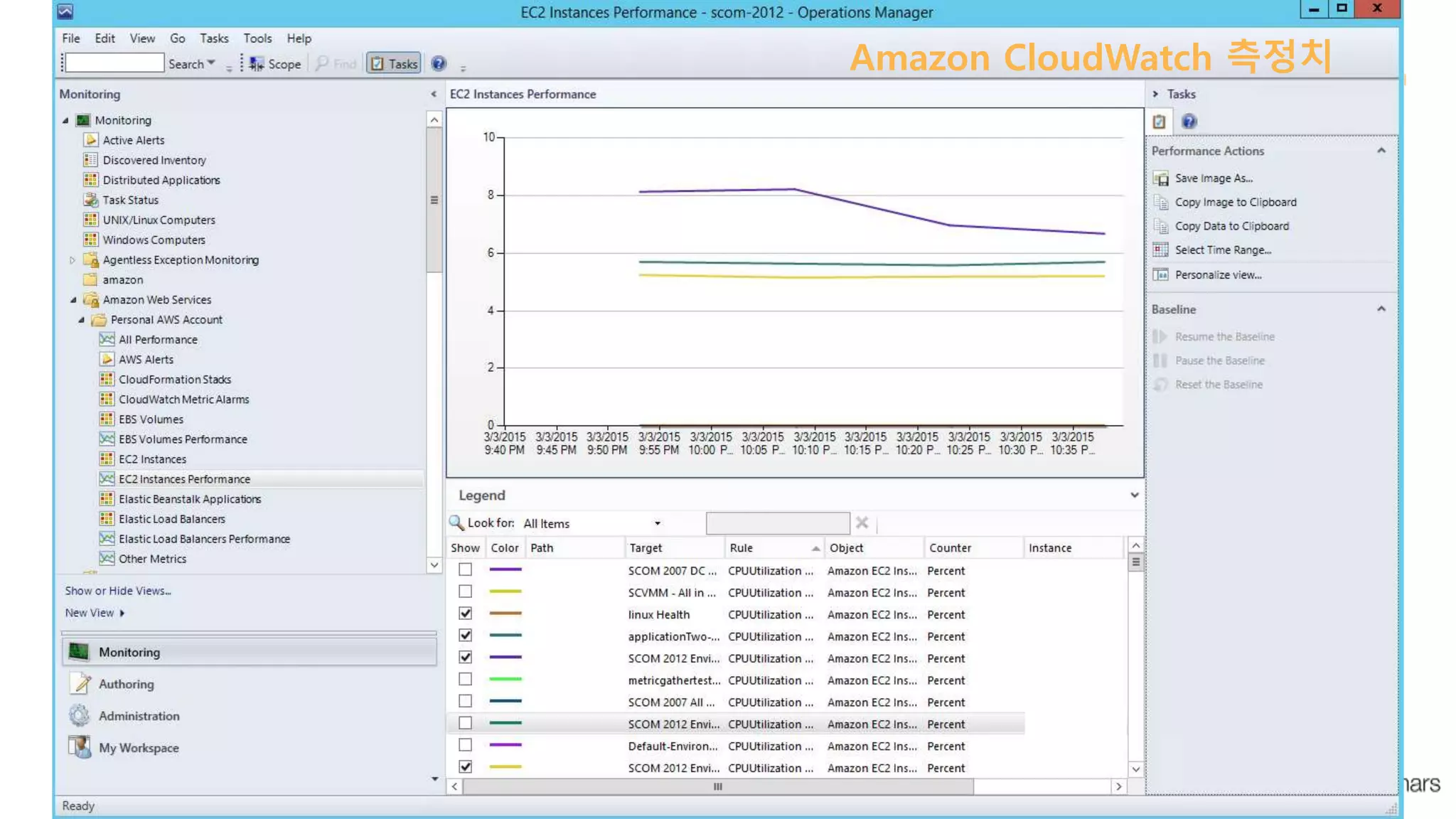
Task: Click Copy Image to Clipboard icon
Action: tap(1160, 203)
